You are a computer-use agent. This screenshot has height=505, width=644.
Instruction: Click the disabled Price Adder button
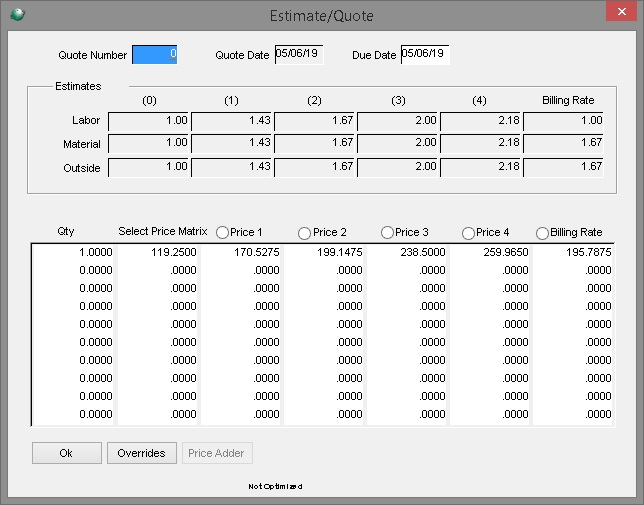(x=217, y=453)
